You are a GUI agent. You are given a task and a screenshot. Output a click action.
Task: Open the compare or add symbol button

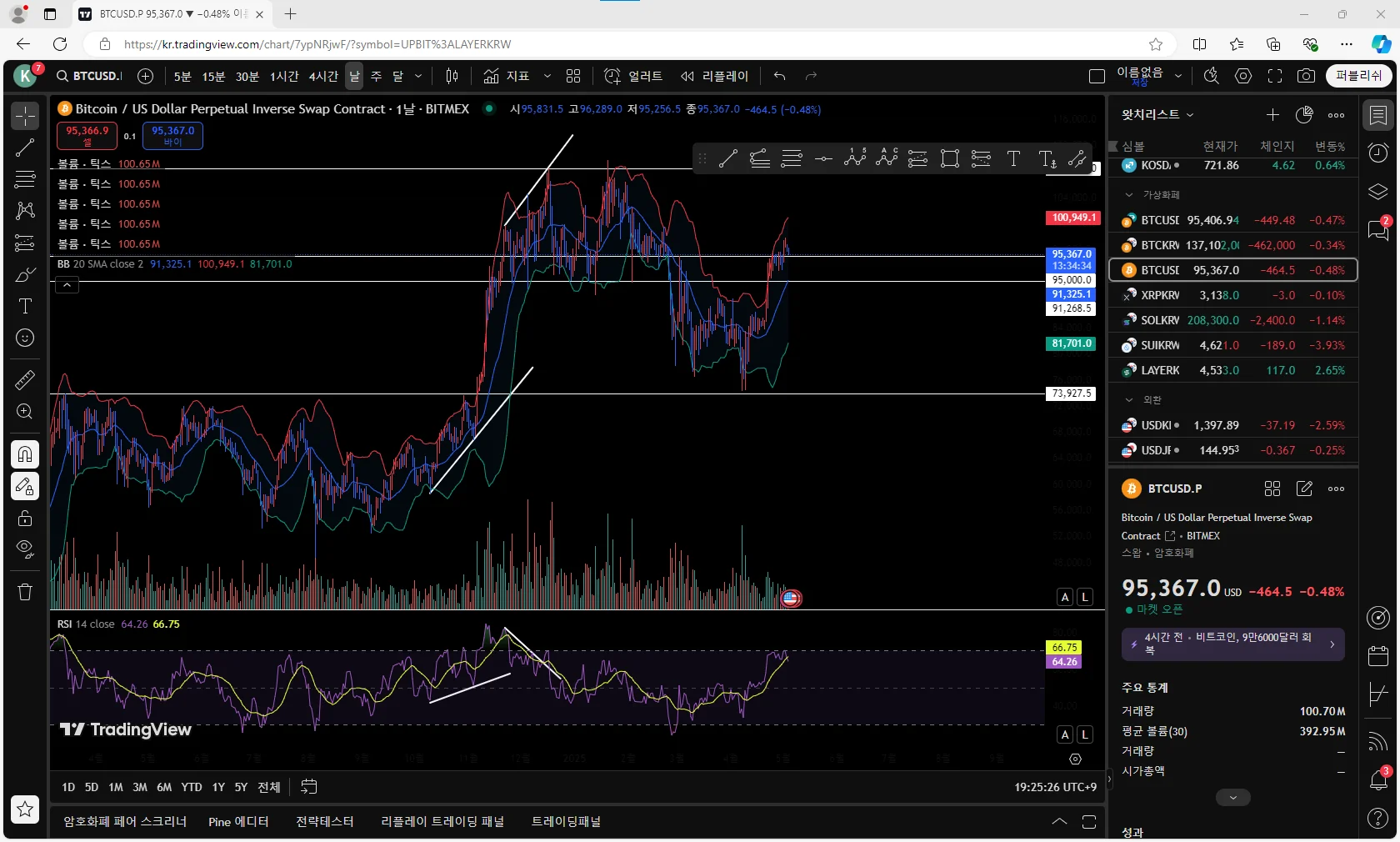click(145, 76)
